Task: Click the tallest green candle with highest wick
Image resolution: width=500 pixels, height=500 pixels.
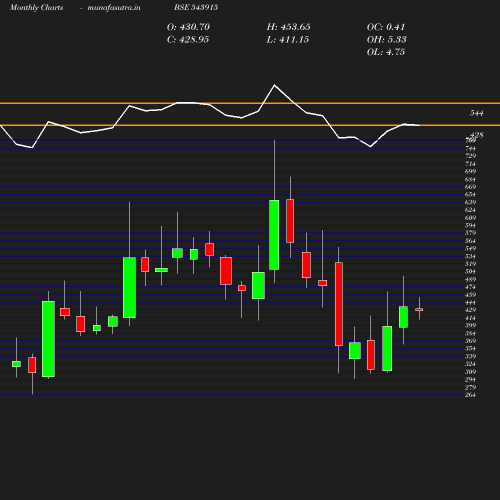Action: 274,235
